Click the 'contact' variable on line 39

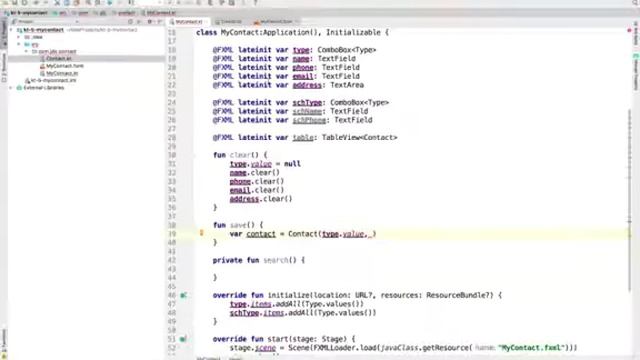[x=261, y=234]
